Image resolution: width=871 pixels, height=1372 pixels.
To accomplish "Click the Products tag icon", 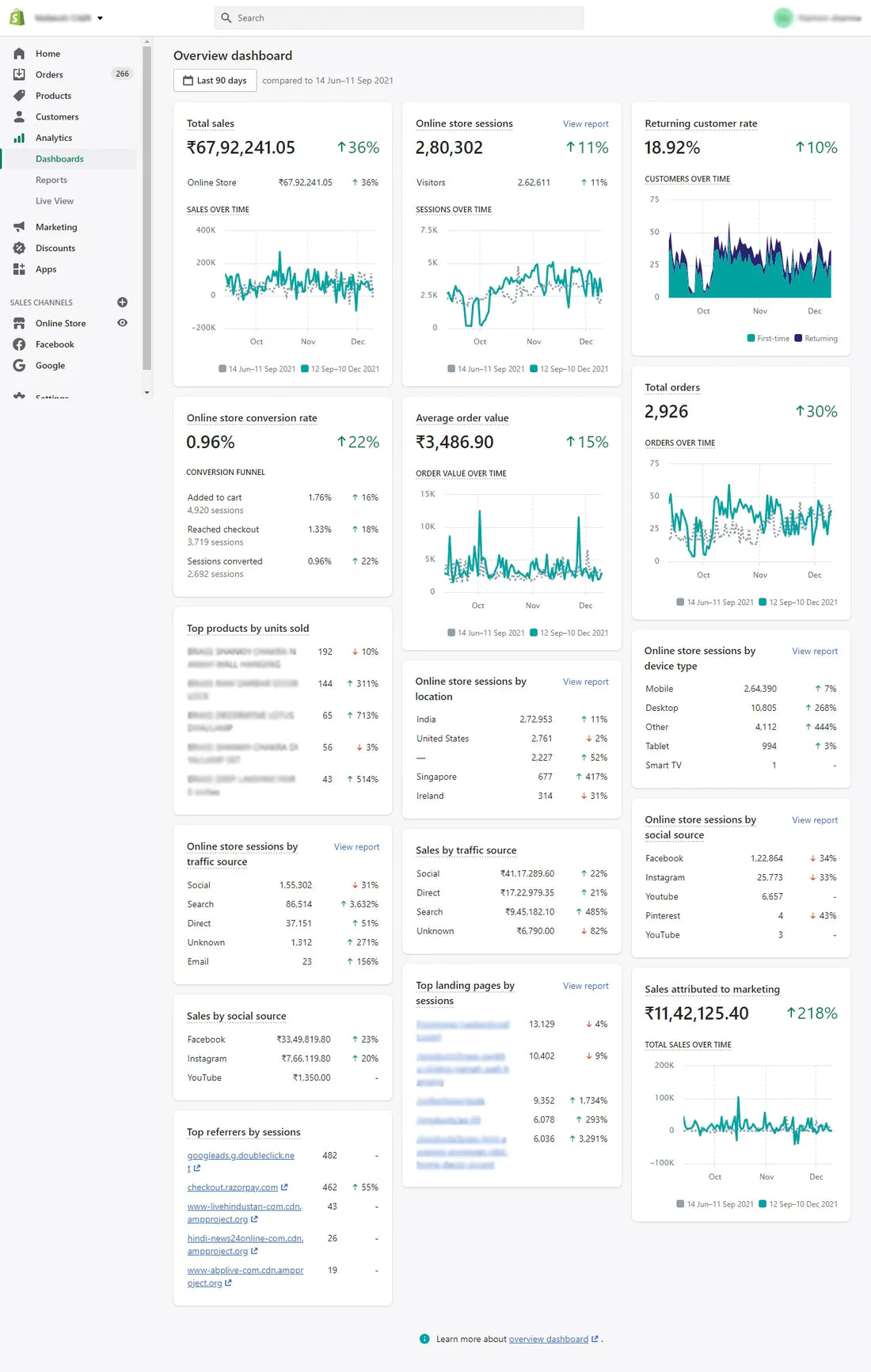I will (x=19, y=96).
